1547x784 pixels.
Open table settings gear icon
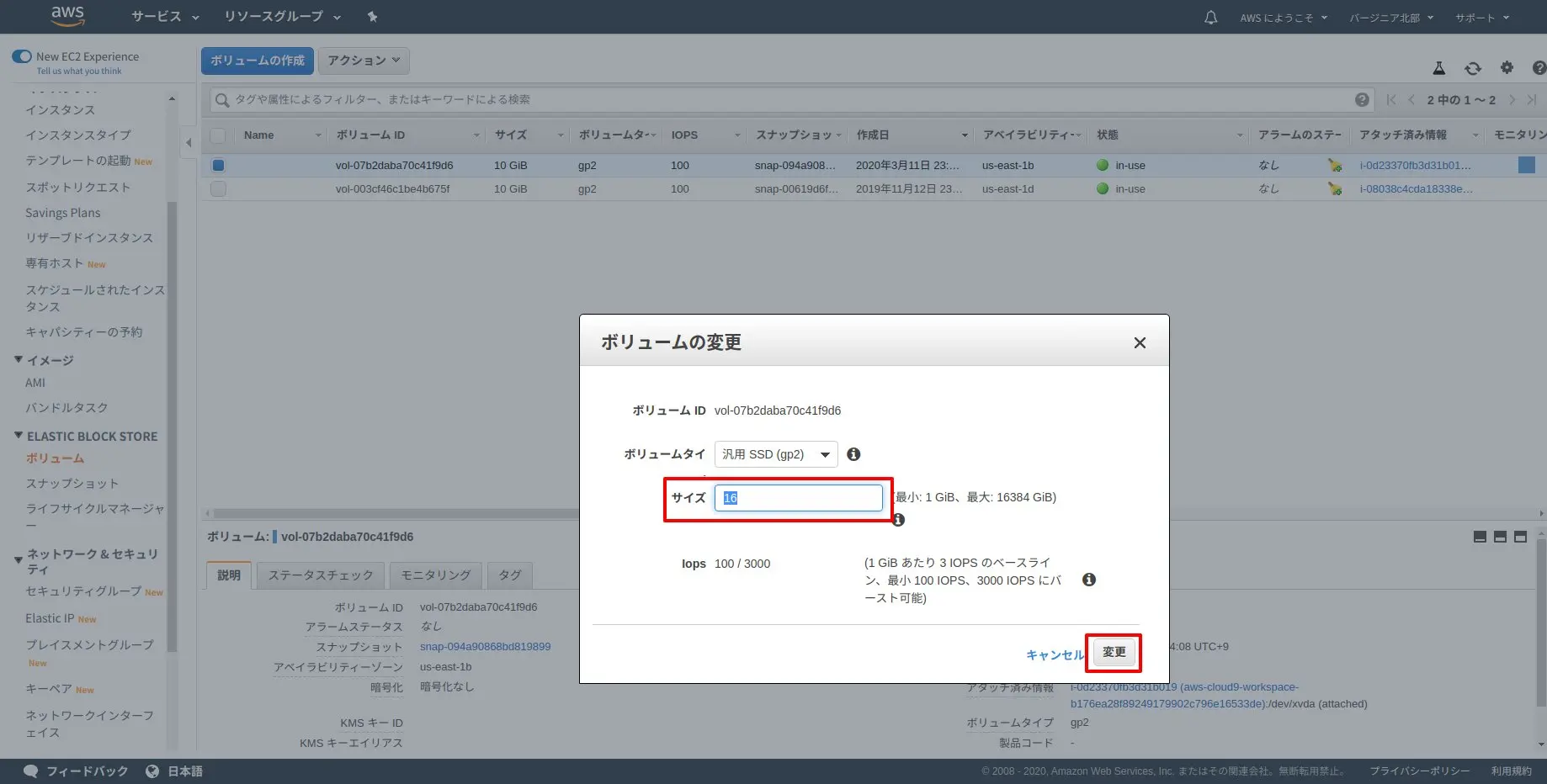tap(1507, 68)
